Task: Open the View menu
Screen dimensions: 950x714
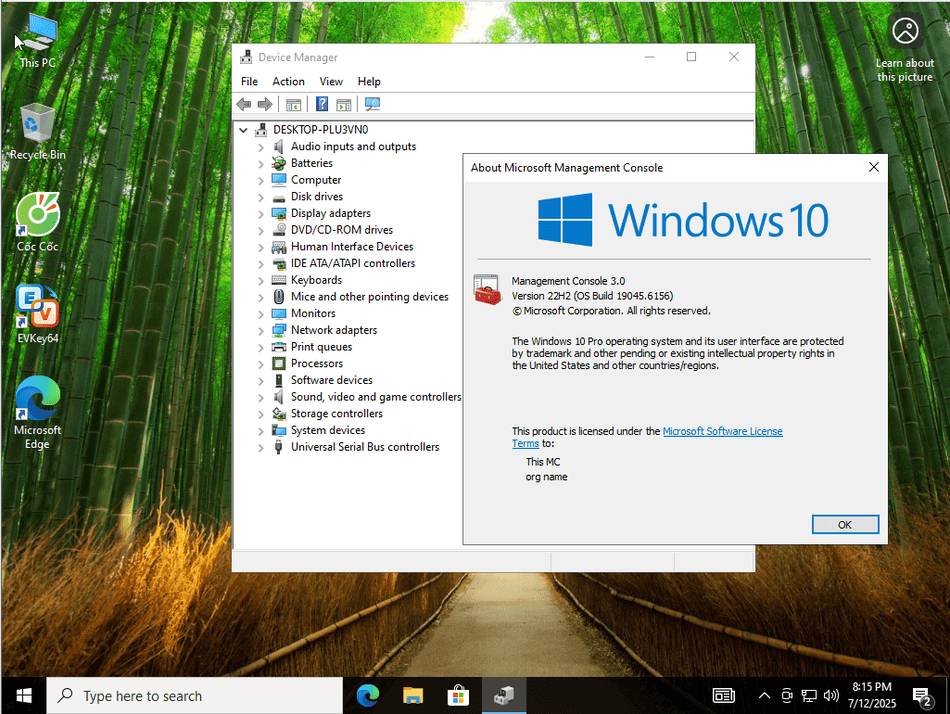Action: (x=331, y=81)
